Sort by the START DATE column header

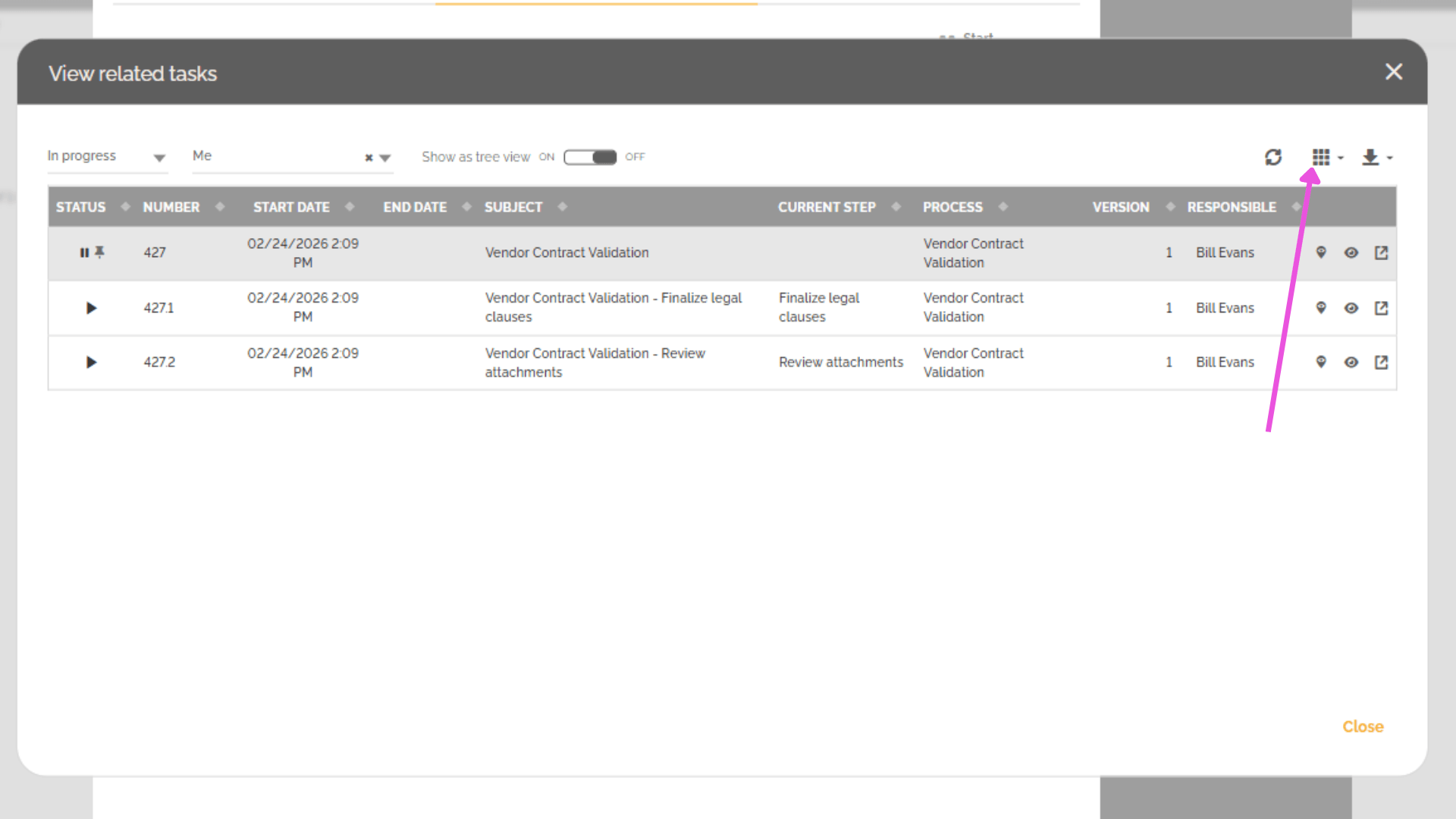291,207
